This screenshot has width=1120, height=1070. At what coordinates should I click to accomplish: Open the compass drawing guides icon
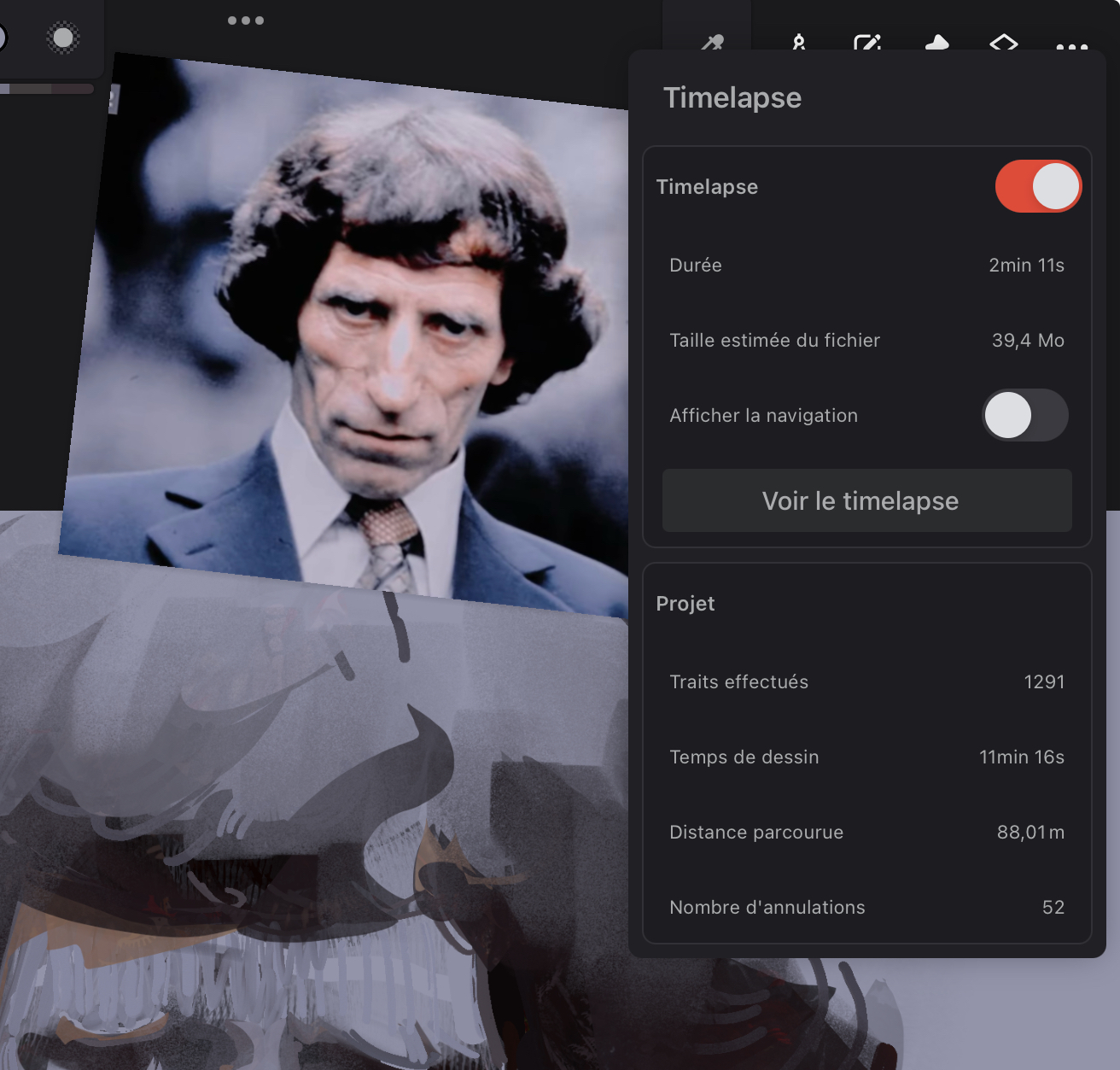799,41
